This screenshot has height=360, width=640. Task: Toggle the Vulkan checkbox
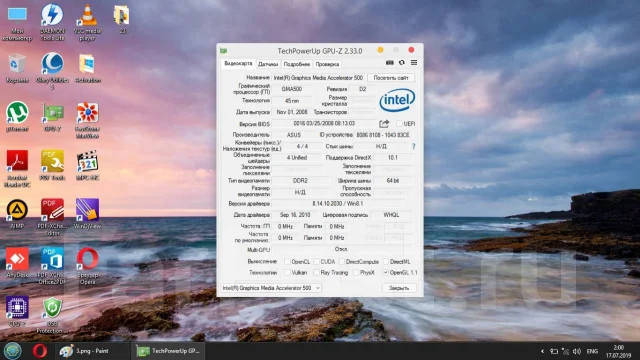tap(287, 273)
